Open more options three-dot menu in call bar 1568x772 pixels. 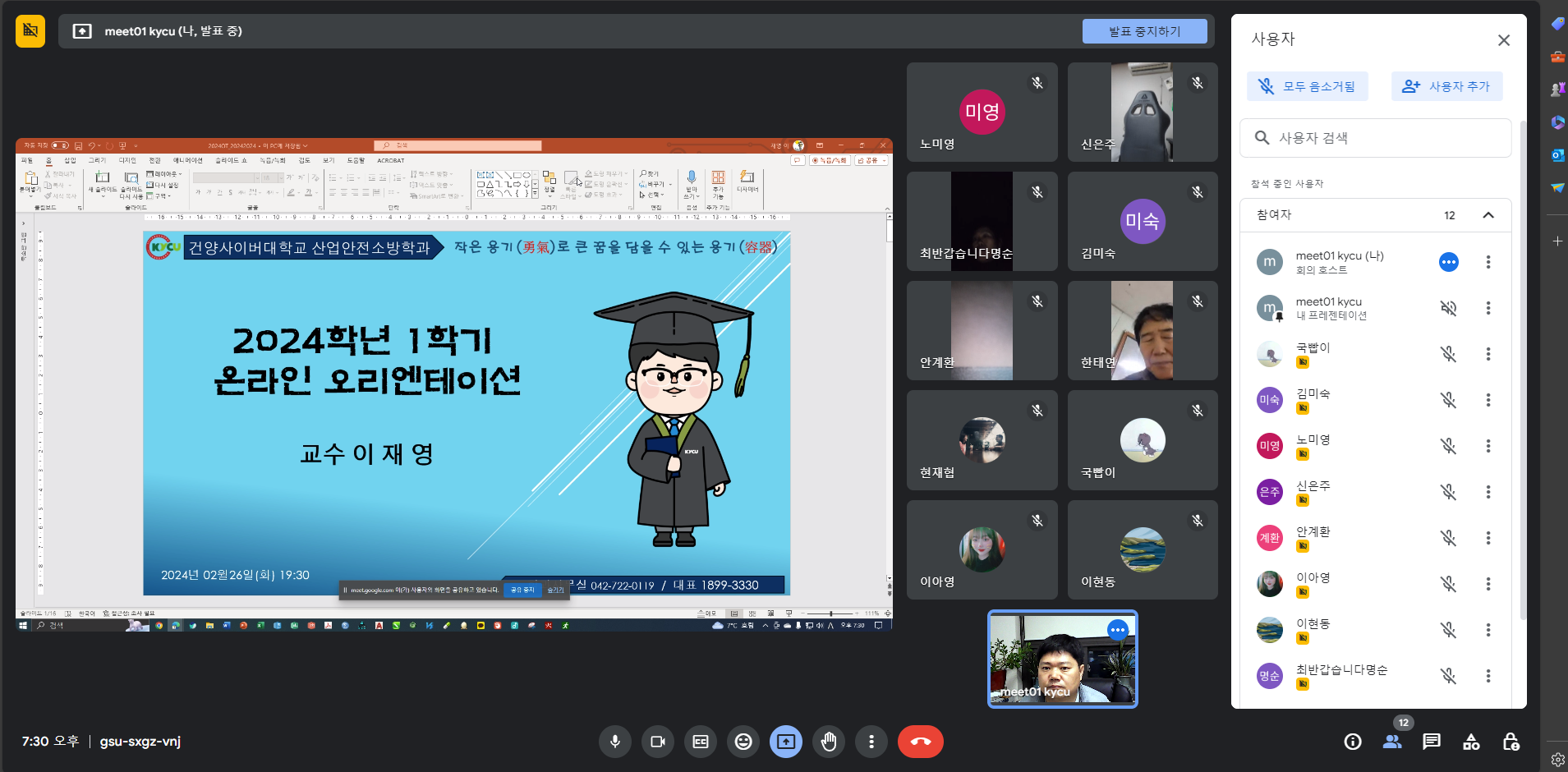point(871,742)
